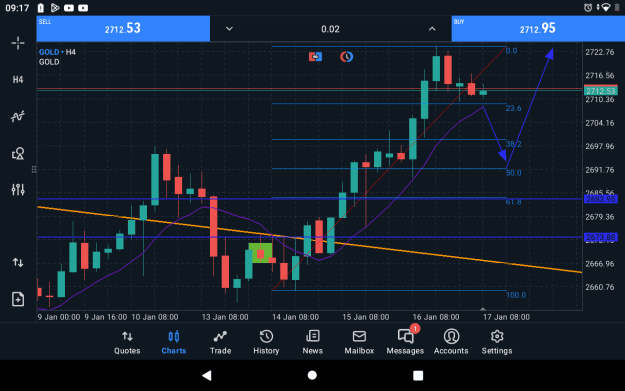The image size is (625, 391).
Task: Tap the alarm icon in status bar
Action: click(x=588, y=8)
